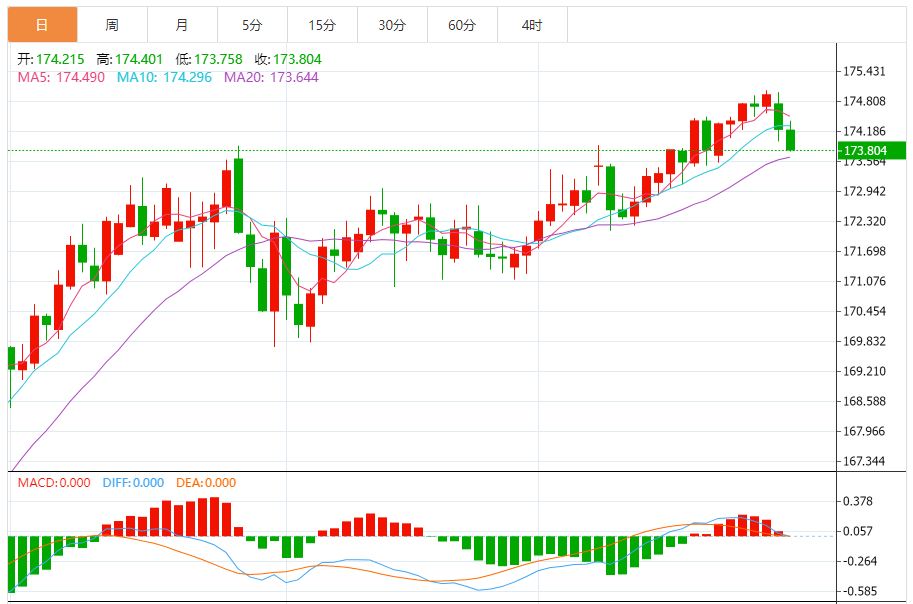Select the 日 daily timeframe tab
Image resolution: width=913 pixels, height=604 pixels.
click(43, 24)
